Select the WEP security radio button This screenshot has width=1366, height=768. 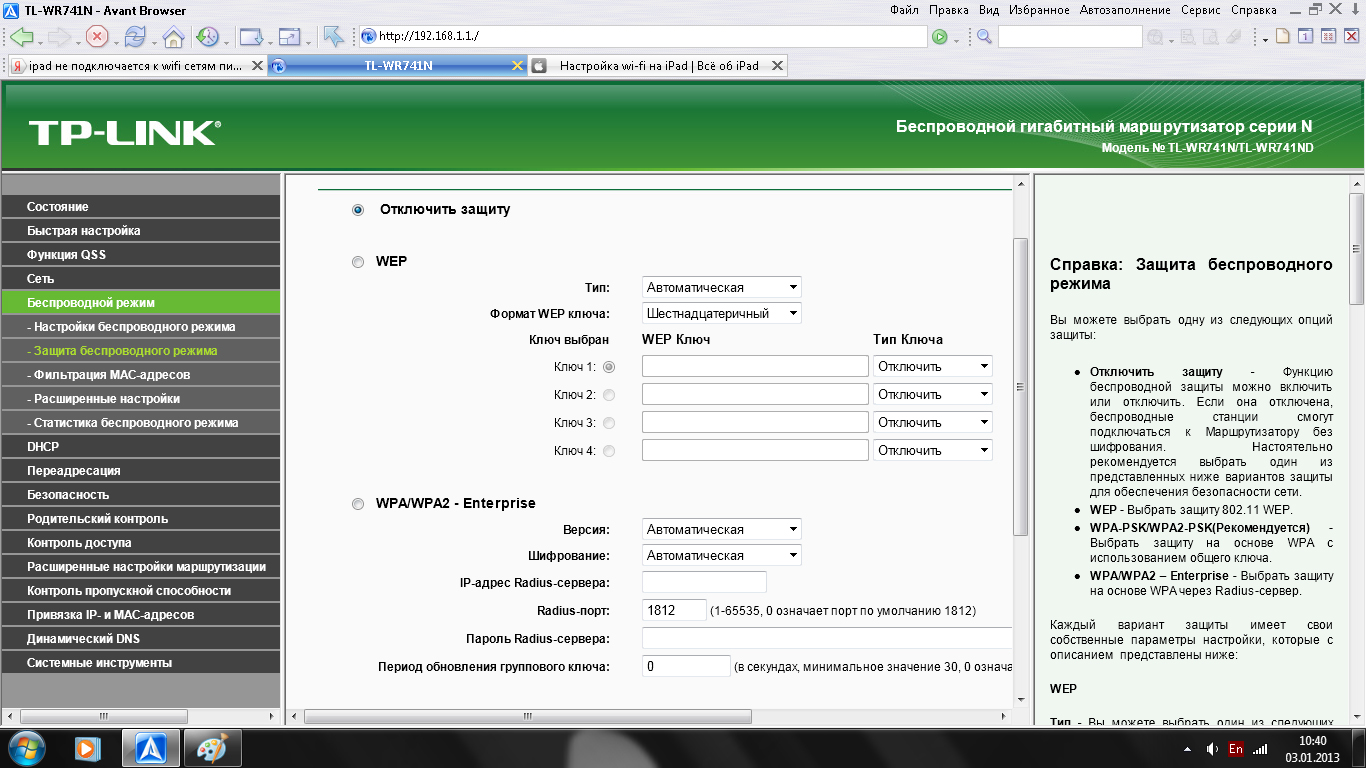(358, 262)
